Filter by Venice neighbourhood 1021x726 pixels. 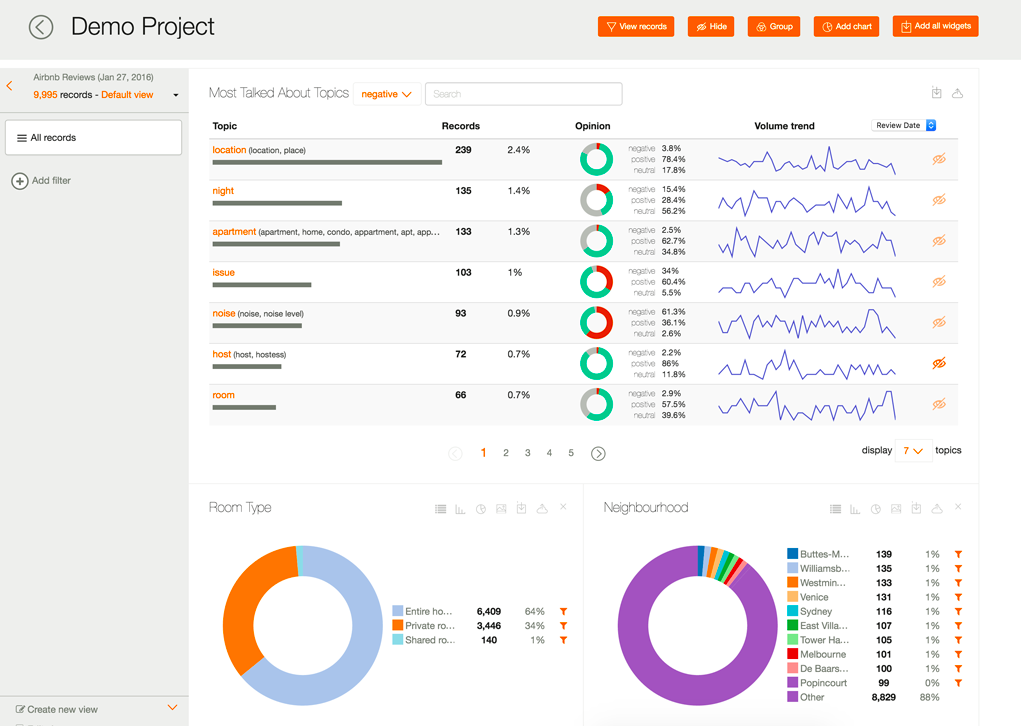point(958,597)
